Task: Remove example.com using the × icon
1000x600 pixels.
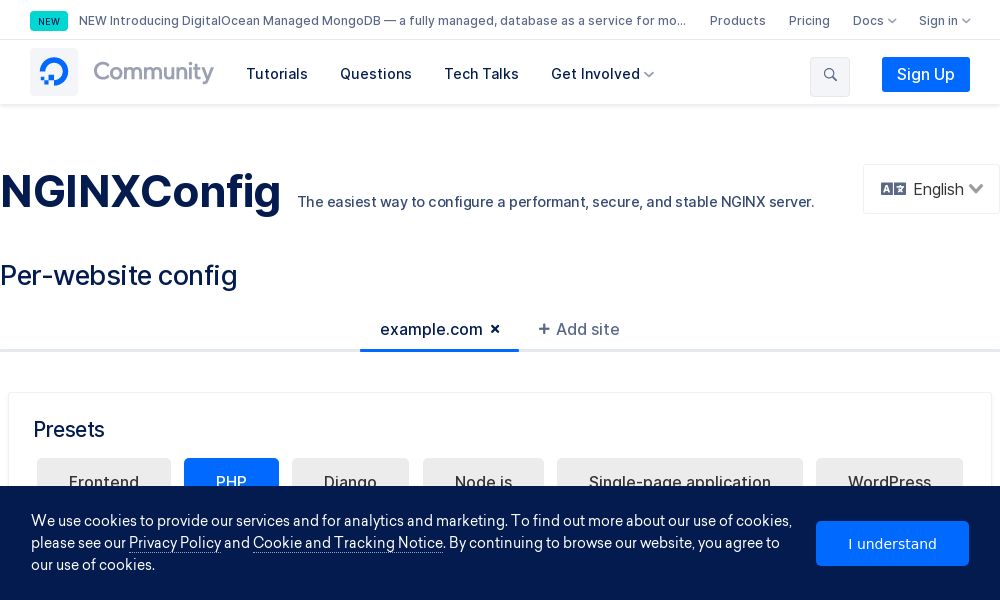Action: [x=495, y=329]
